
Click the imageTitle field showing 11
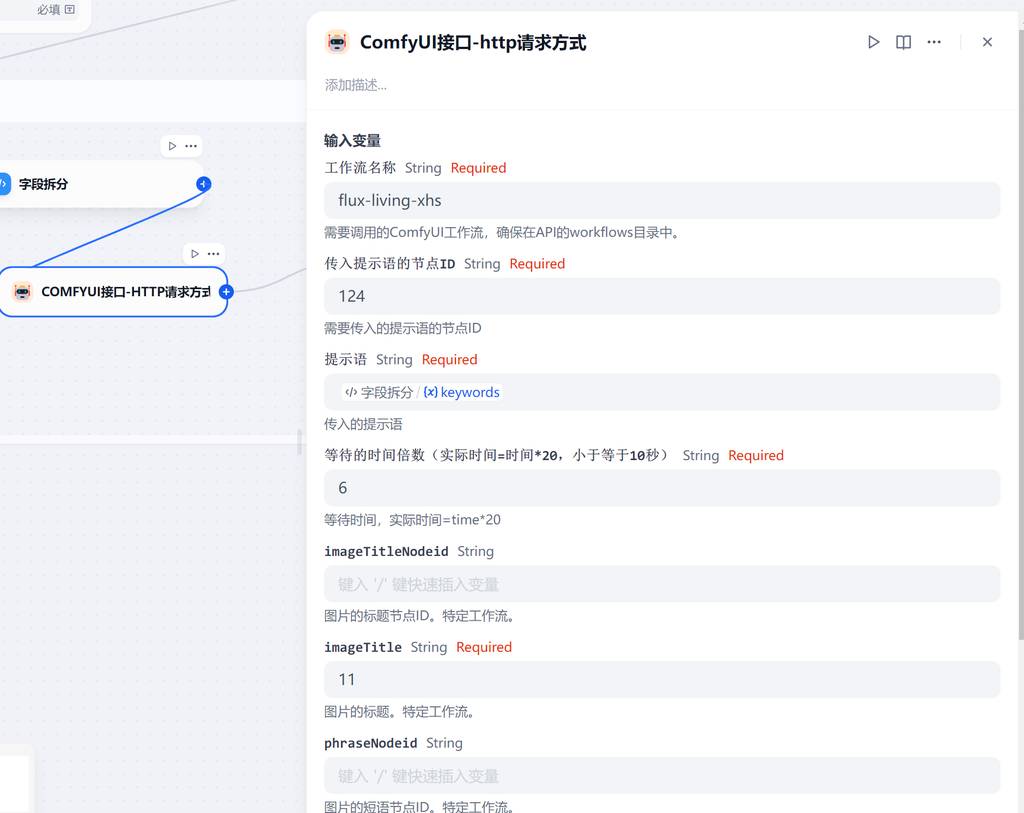(x=662, y=679)
